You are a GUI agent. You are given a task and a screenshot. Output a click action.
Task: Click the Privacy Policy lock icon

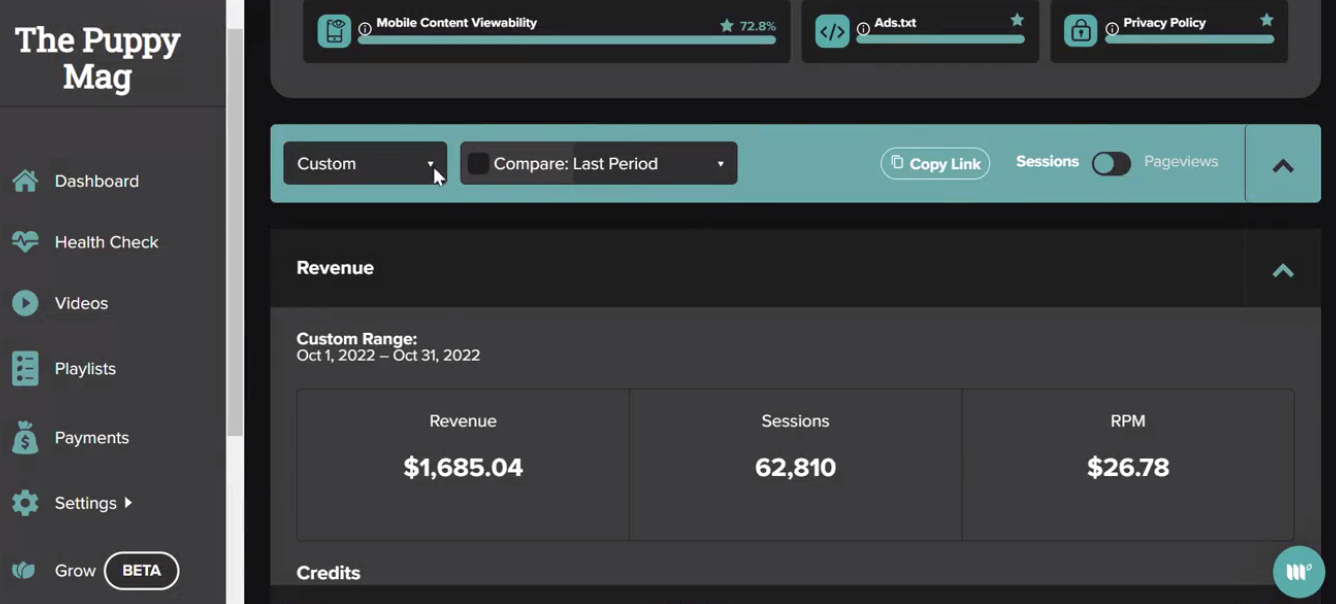pos(1080,31)
